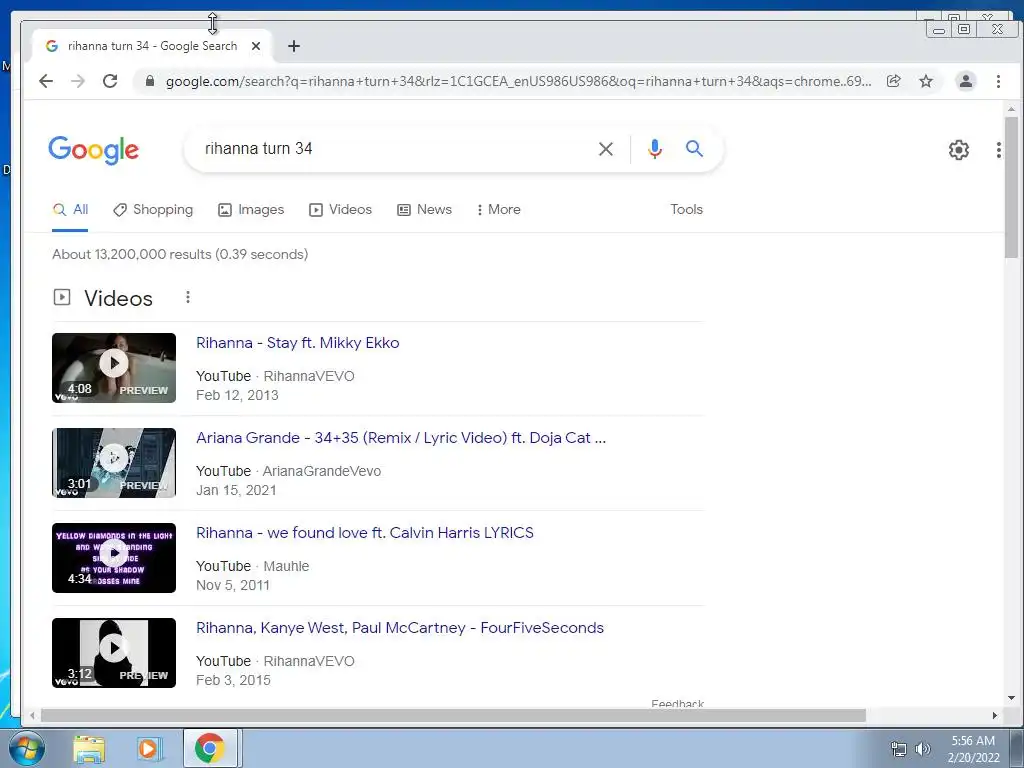Open a new tab with the plus button

(x=294, y=46)
